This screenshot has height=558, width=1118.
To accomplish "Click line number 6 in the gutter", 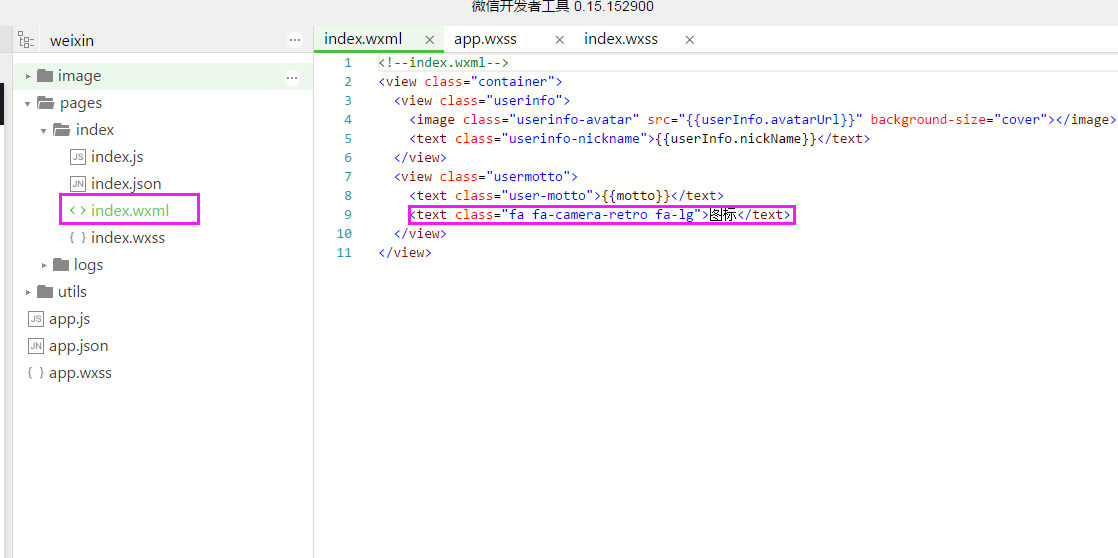I will coord(348,157).
